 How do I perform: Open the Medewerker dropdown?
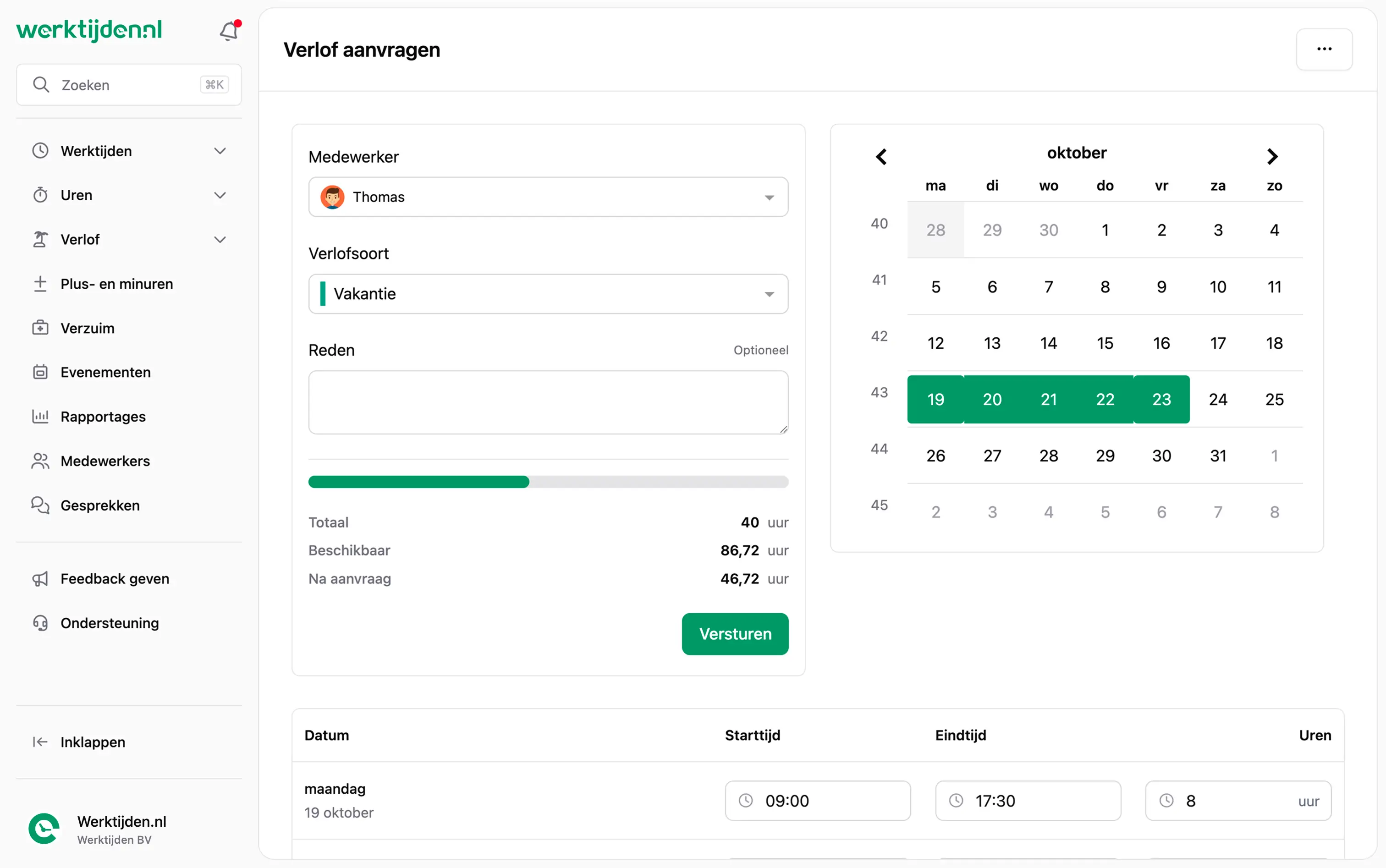(x=548, y=197)
